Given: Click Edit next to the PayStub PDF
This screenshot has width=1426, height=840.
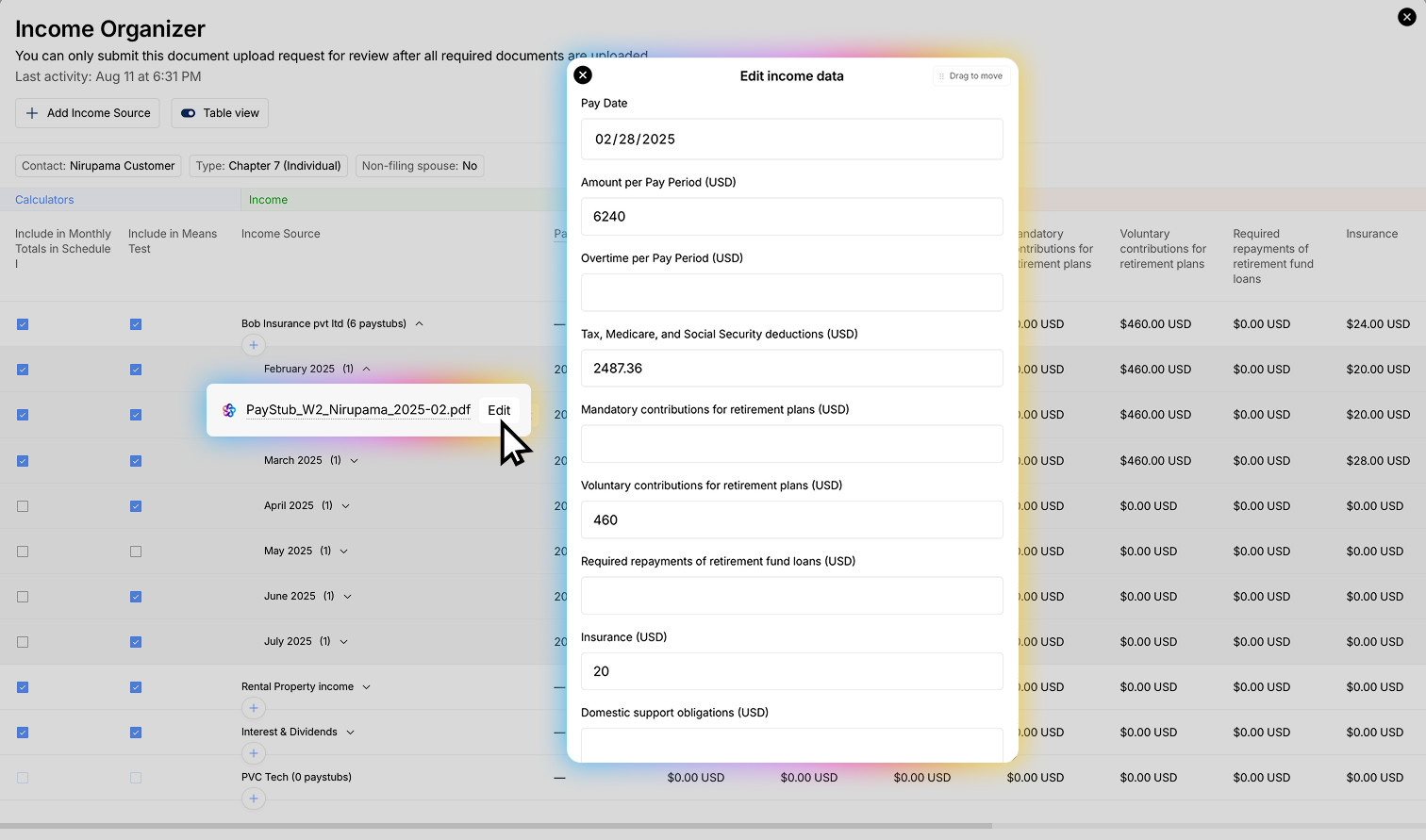Looking at the screenshot, I should pyautogui.click(x=499, y=410).
